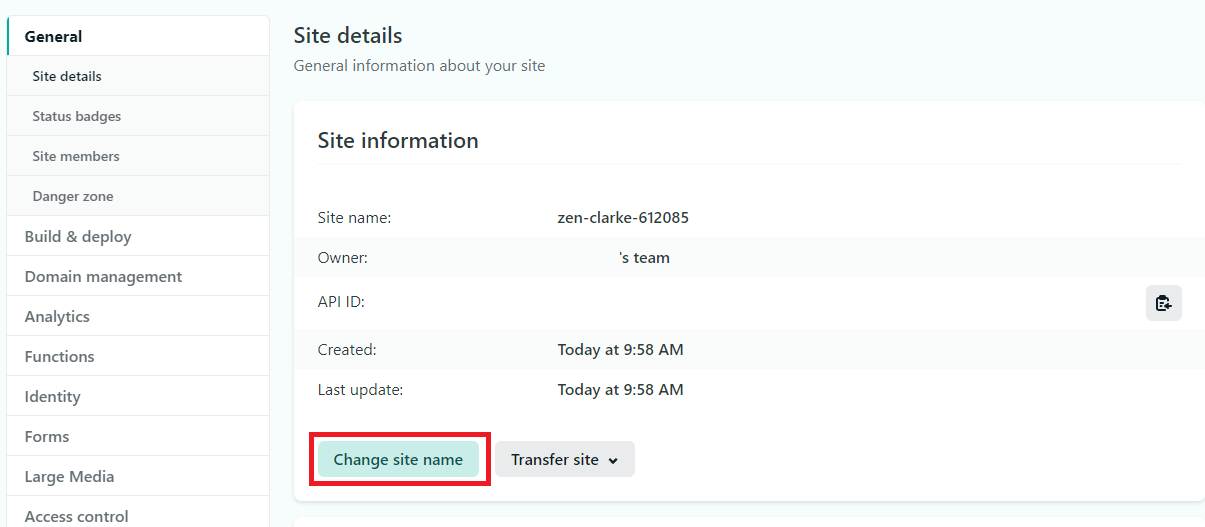Click the Last update time value
Screen dimensions: 1205x527
[x=621, y=390]
